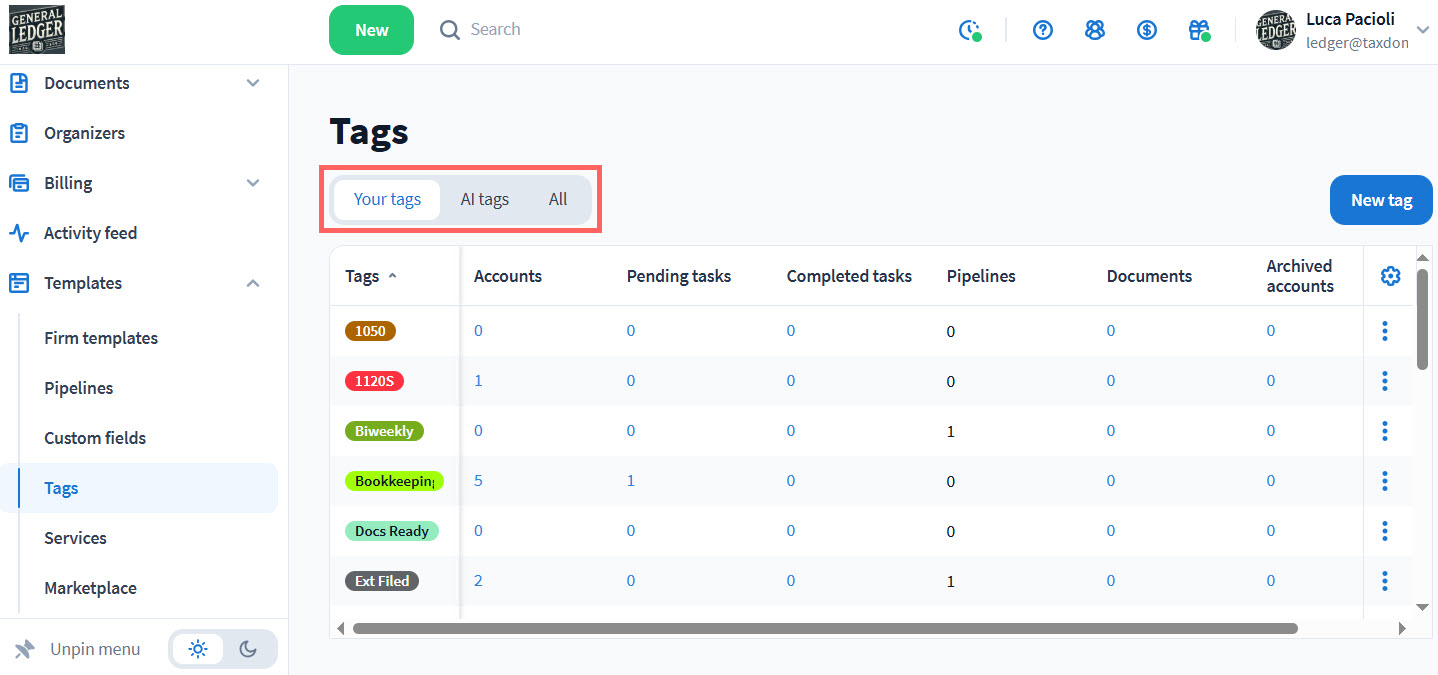The image size is (1438, 675).
Task: Expand the Documents sidebar section
Action: click(253, 83)
